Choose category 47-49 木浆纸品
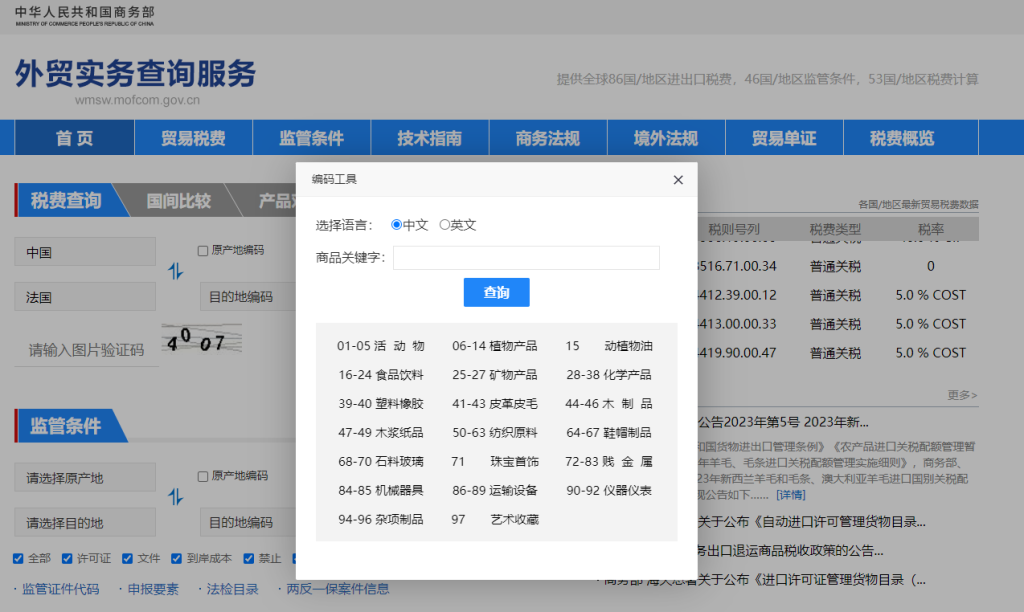 381,432
